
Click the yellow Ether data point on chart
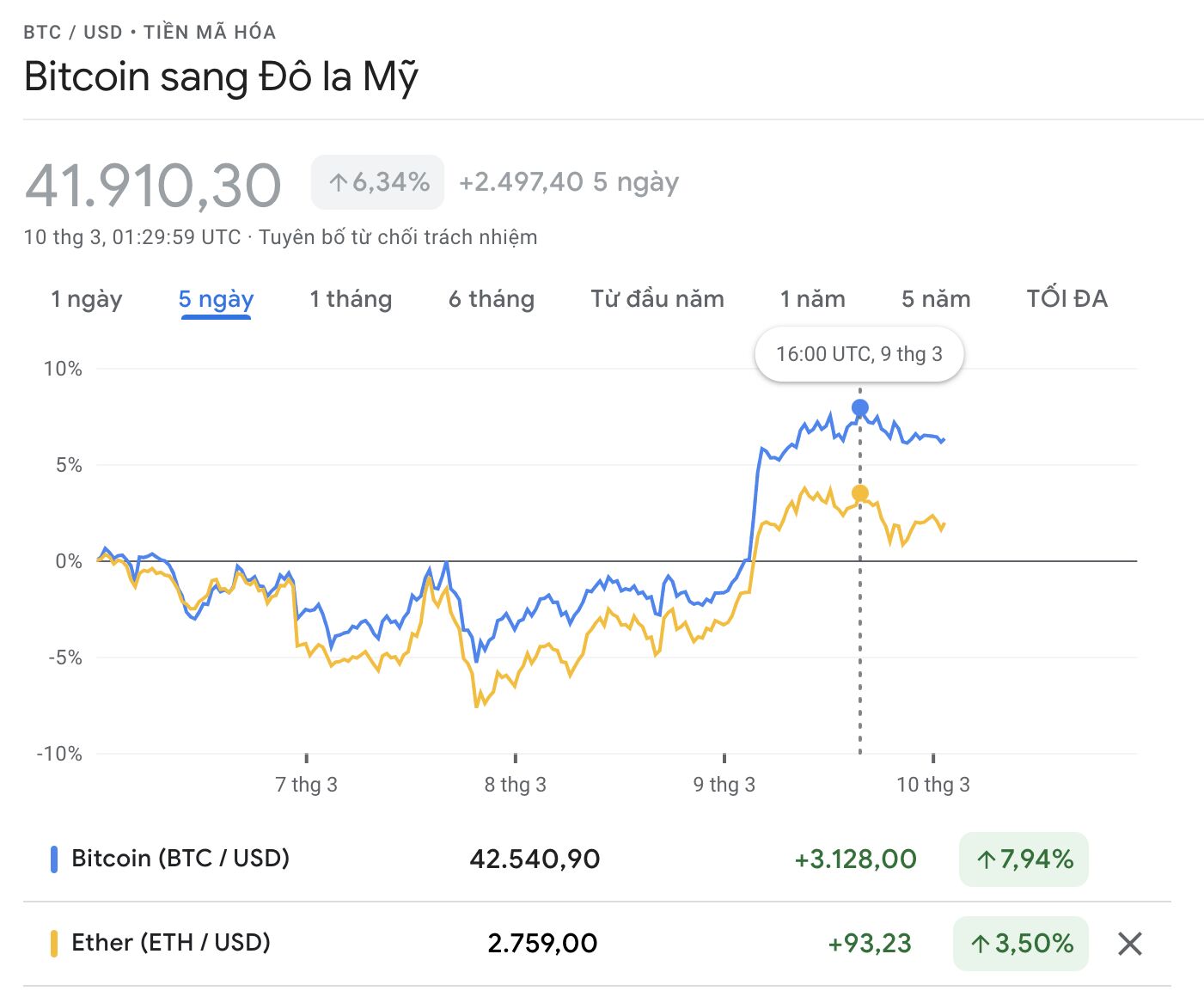pyautogui.click(x=859, y=492)
